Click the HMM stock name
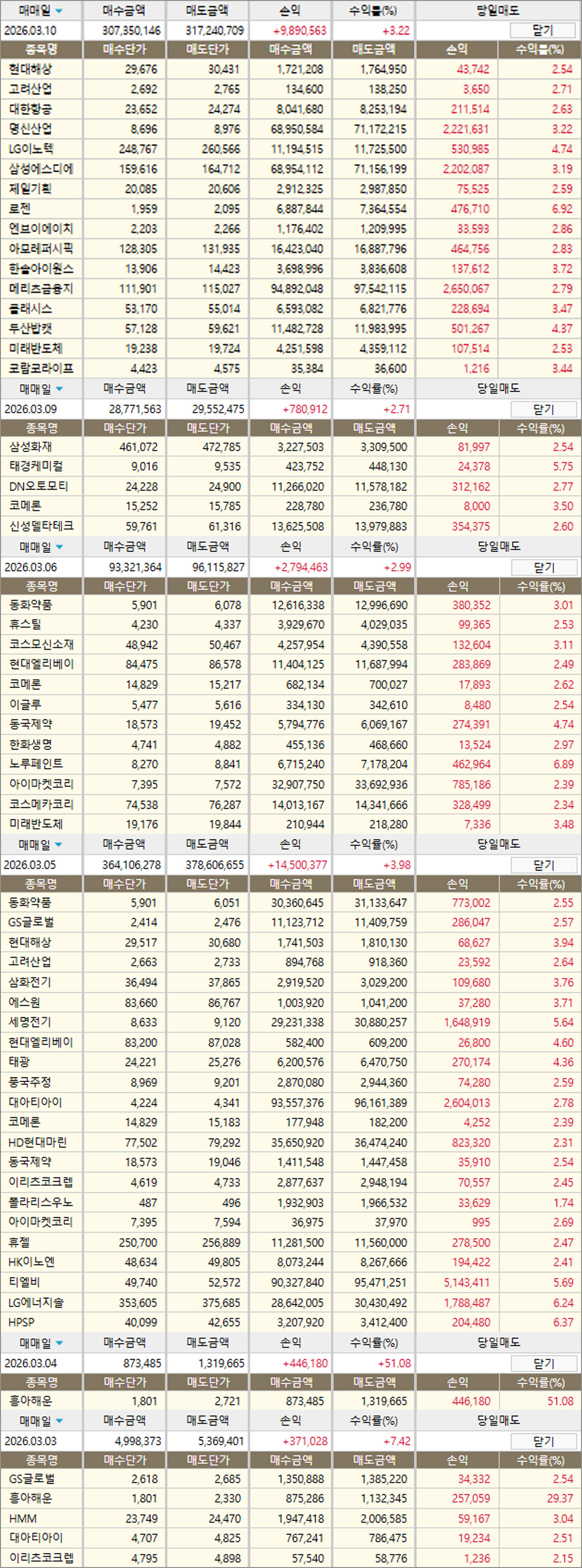The image size is (582, 1568). click(22, 1518)
